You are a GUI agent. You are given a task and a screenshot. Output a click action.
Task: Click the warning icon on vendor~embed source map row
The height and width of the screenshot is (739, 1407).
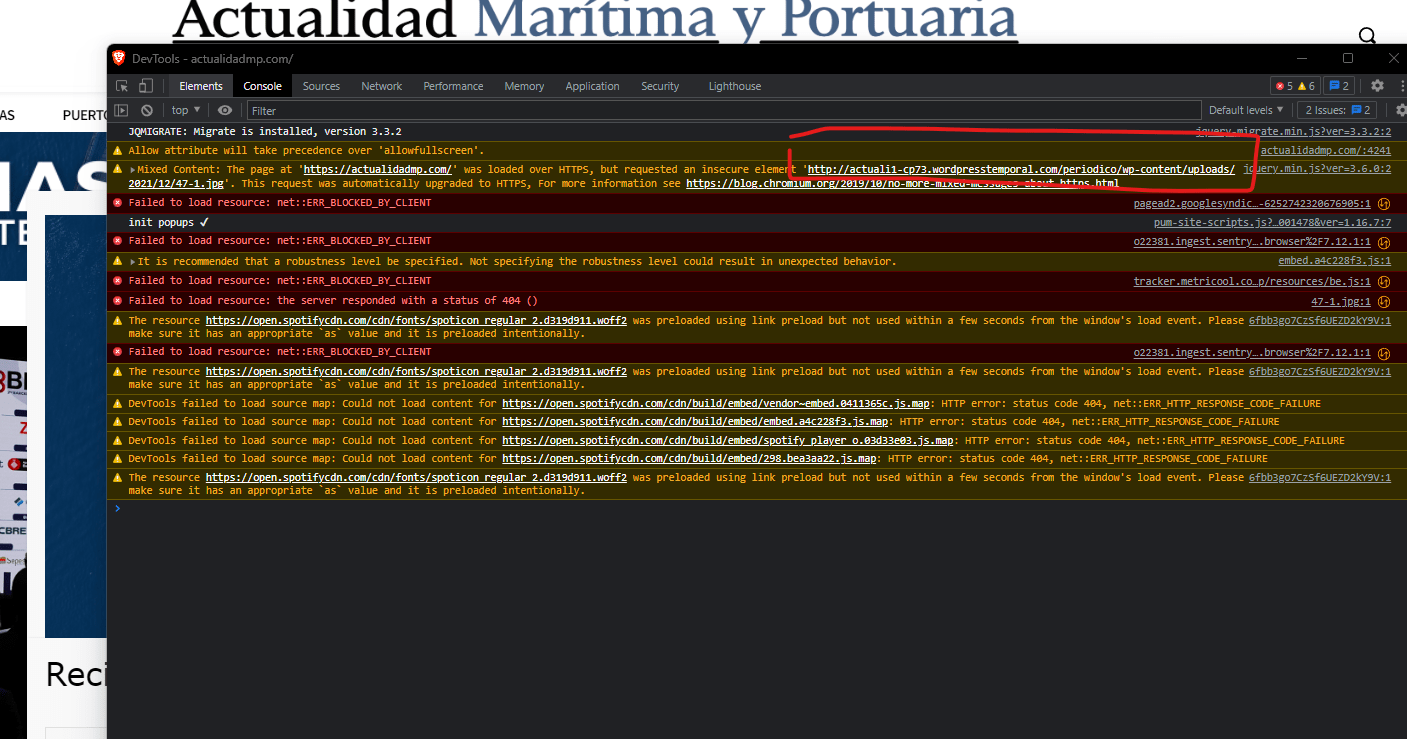[x=118, y=404]
